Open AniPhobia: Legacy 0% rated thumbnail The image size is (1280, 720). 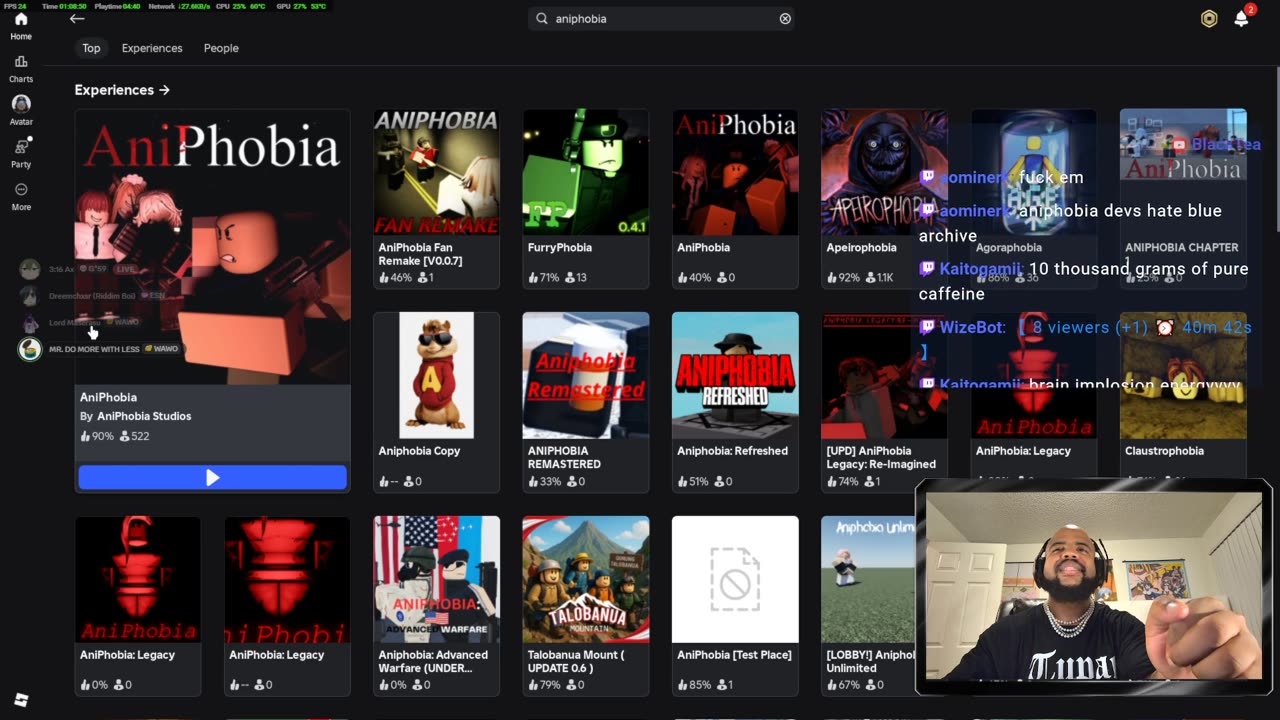tap(138, 579)
